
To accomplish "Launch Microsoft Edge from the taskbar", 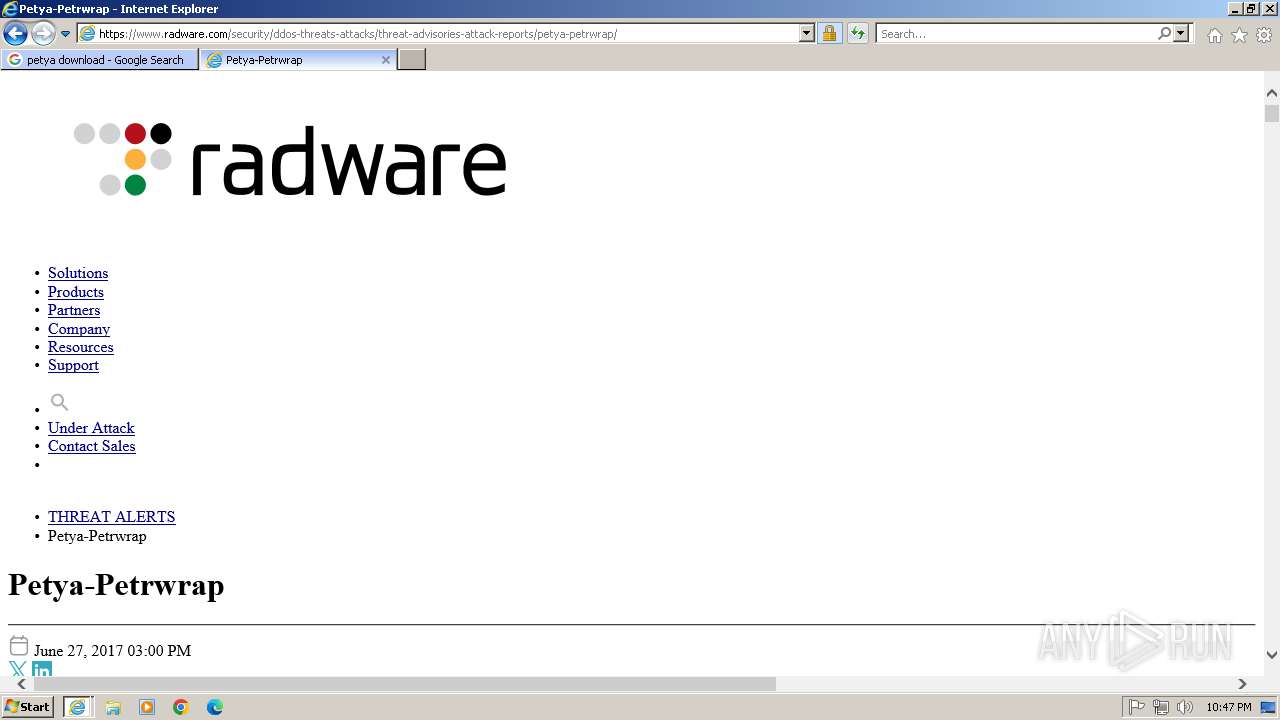I will pyautogui.click(x=215, y=707).
